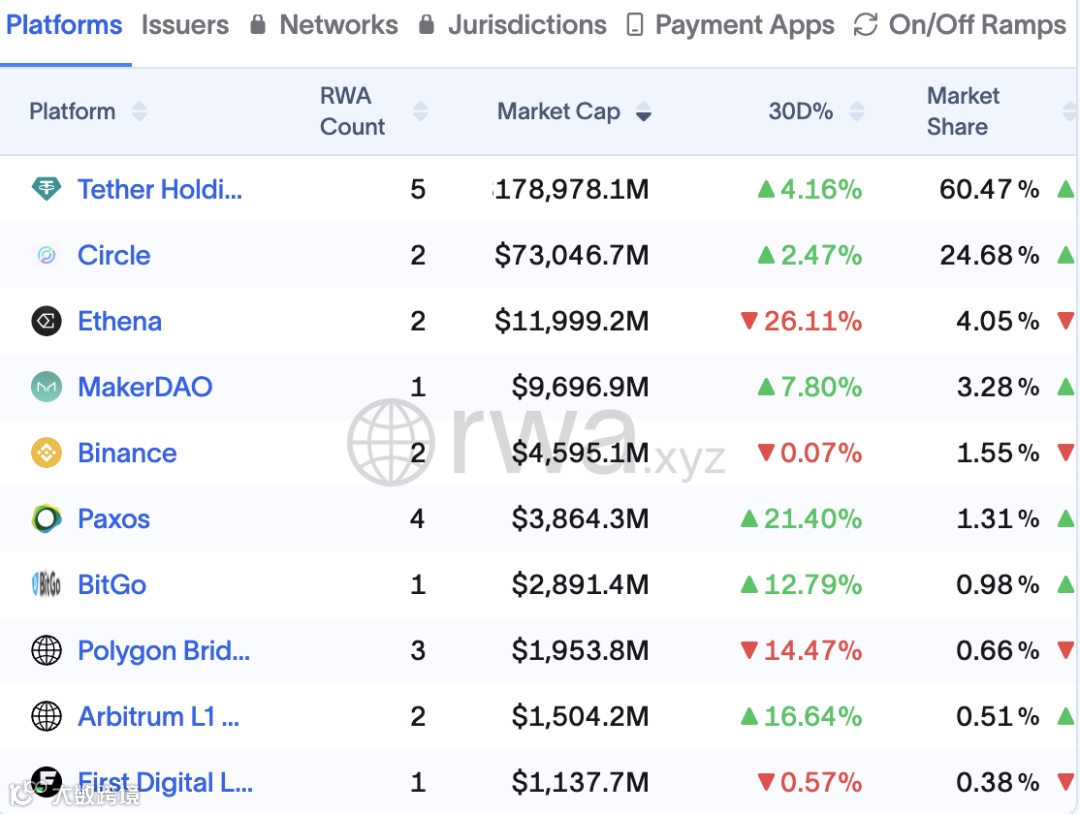Click the $1,504.2M market cap value
This screenshot has width=1080, height=814.
tap(580, 717)
